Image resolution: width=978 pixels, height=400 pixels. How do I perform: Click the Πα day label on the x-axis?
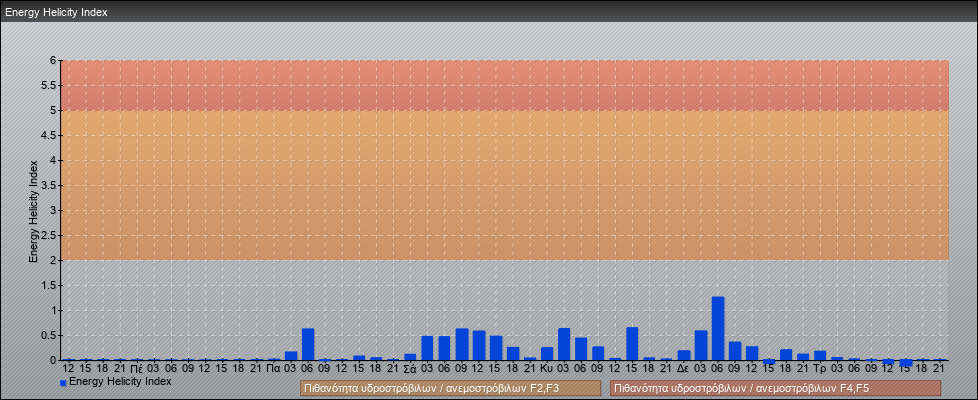[273, 369]
